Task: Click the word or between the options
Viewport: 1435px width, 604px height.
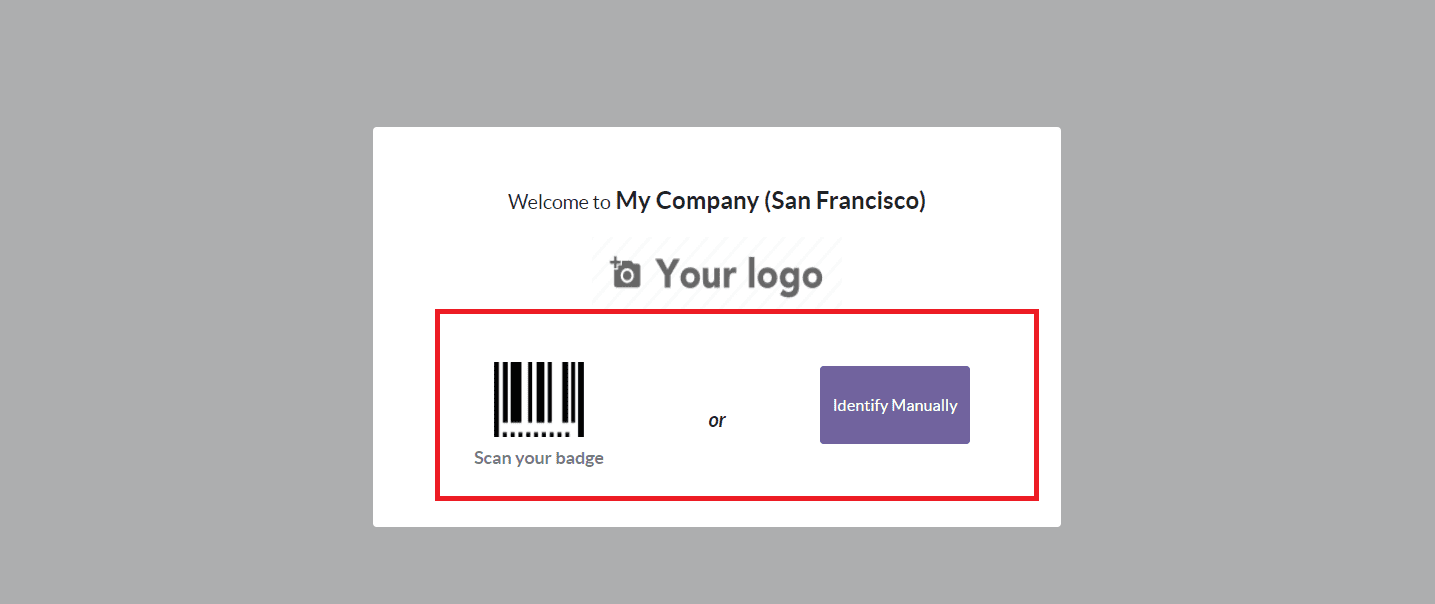Action: pyautogui.click(x=716, y=420)
